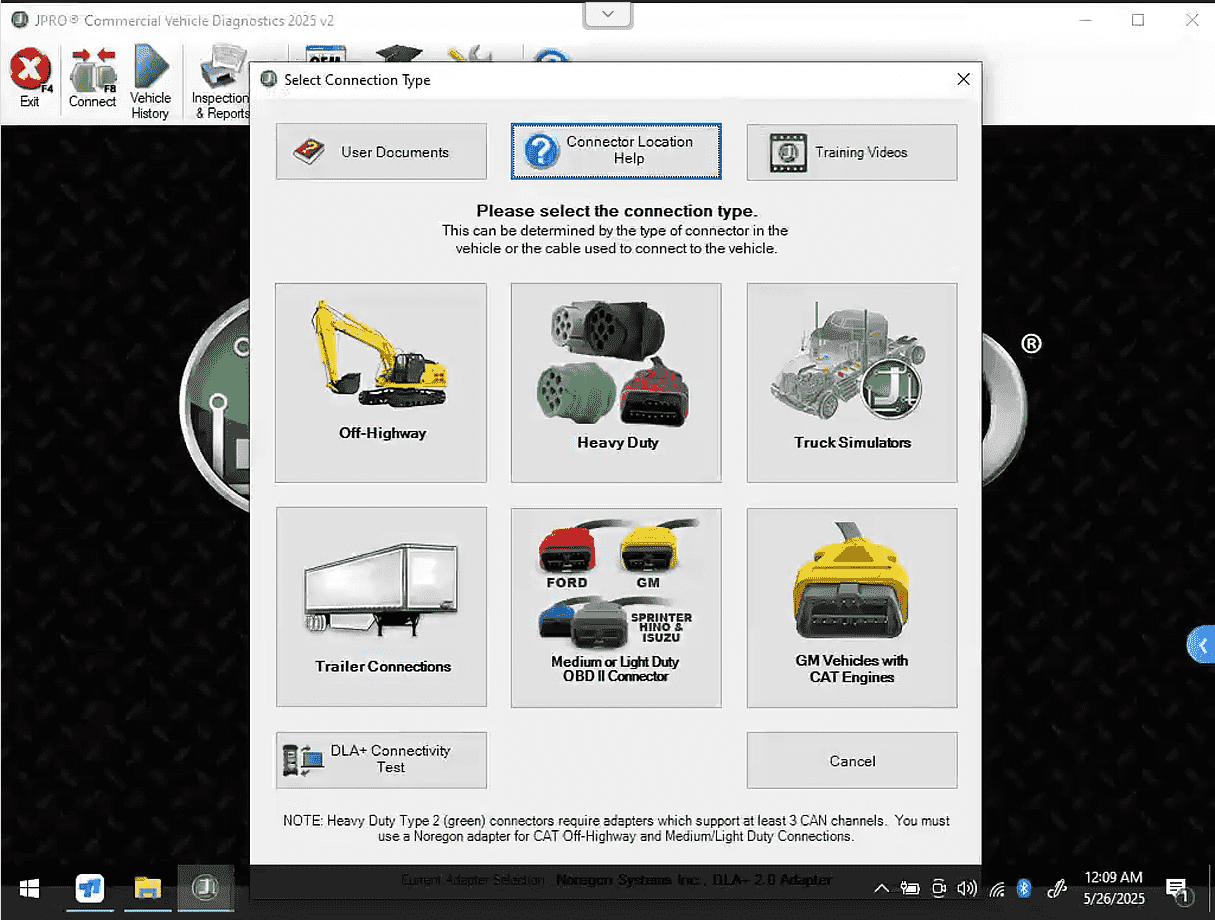Open the Bluetooth icon in the system tray
Image resolution: width=1215 pixels, height=920 pixels.
[1024, 888]
